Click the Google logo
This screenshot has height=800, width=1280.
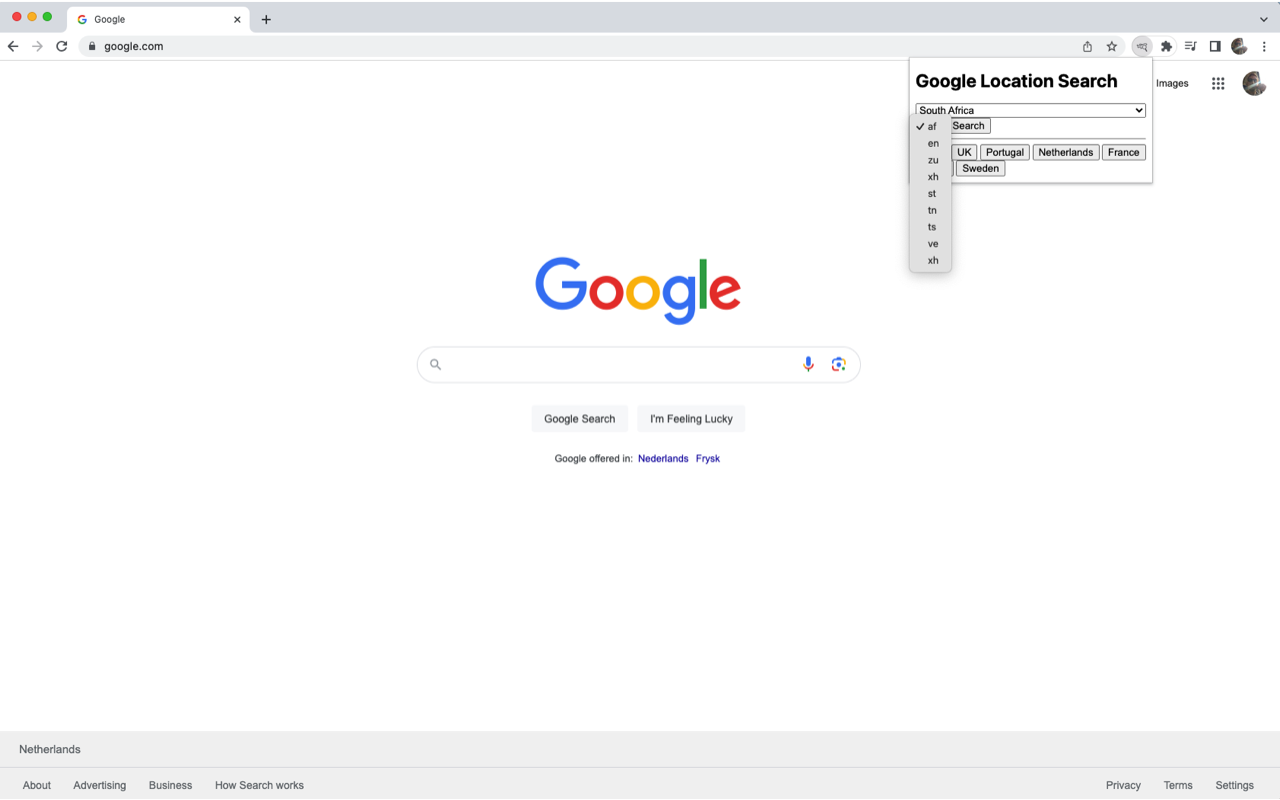(638, 290)
